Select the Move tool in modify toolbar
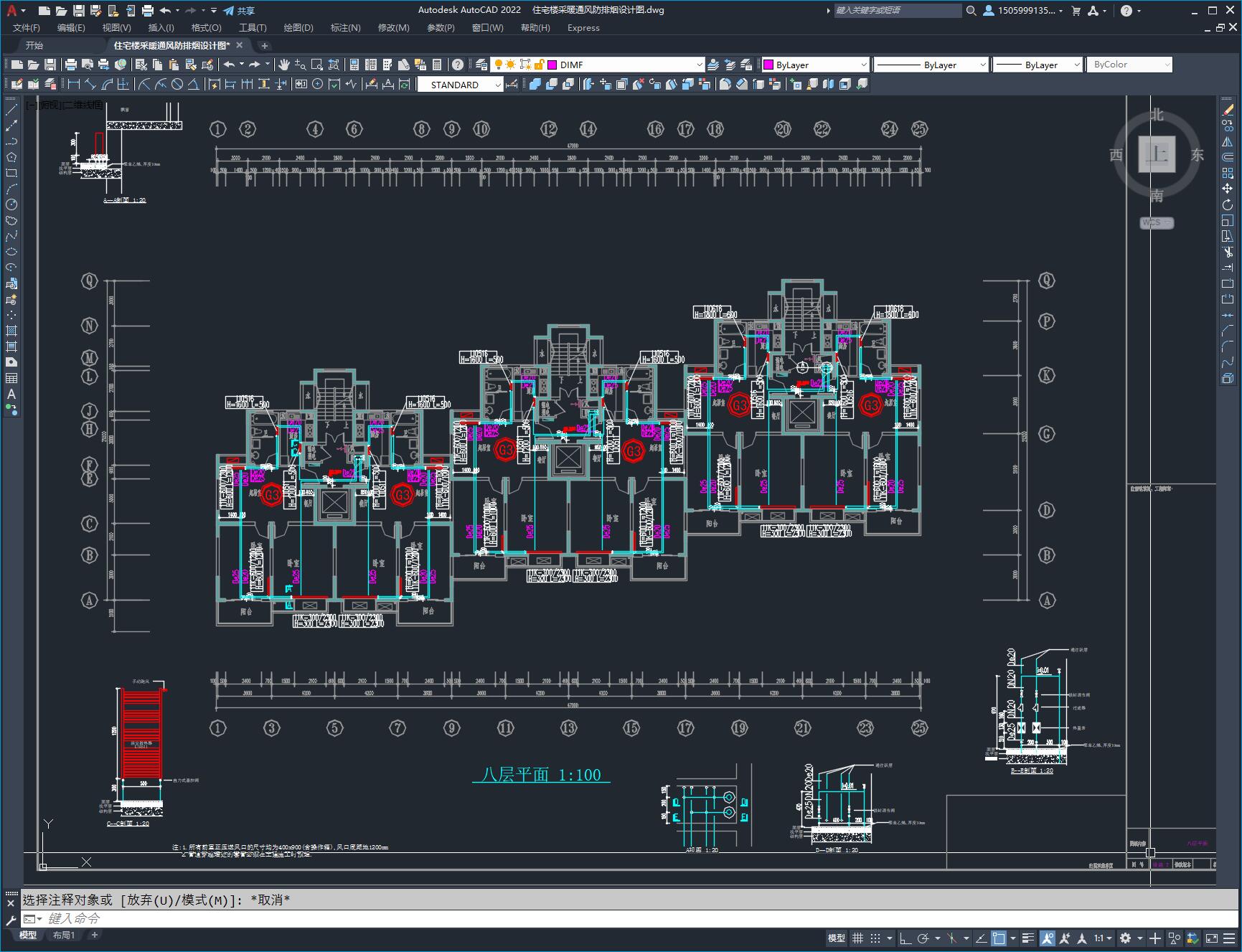The width and height of the screenshot is (1242, 952). [1228, 189]
